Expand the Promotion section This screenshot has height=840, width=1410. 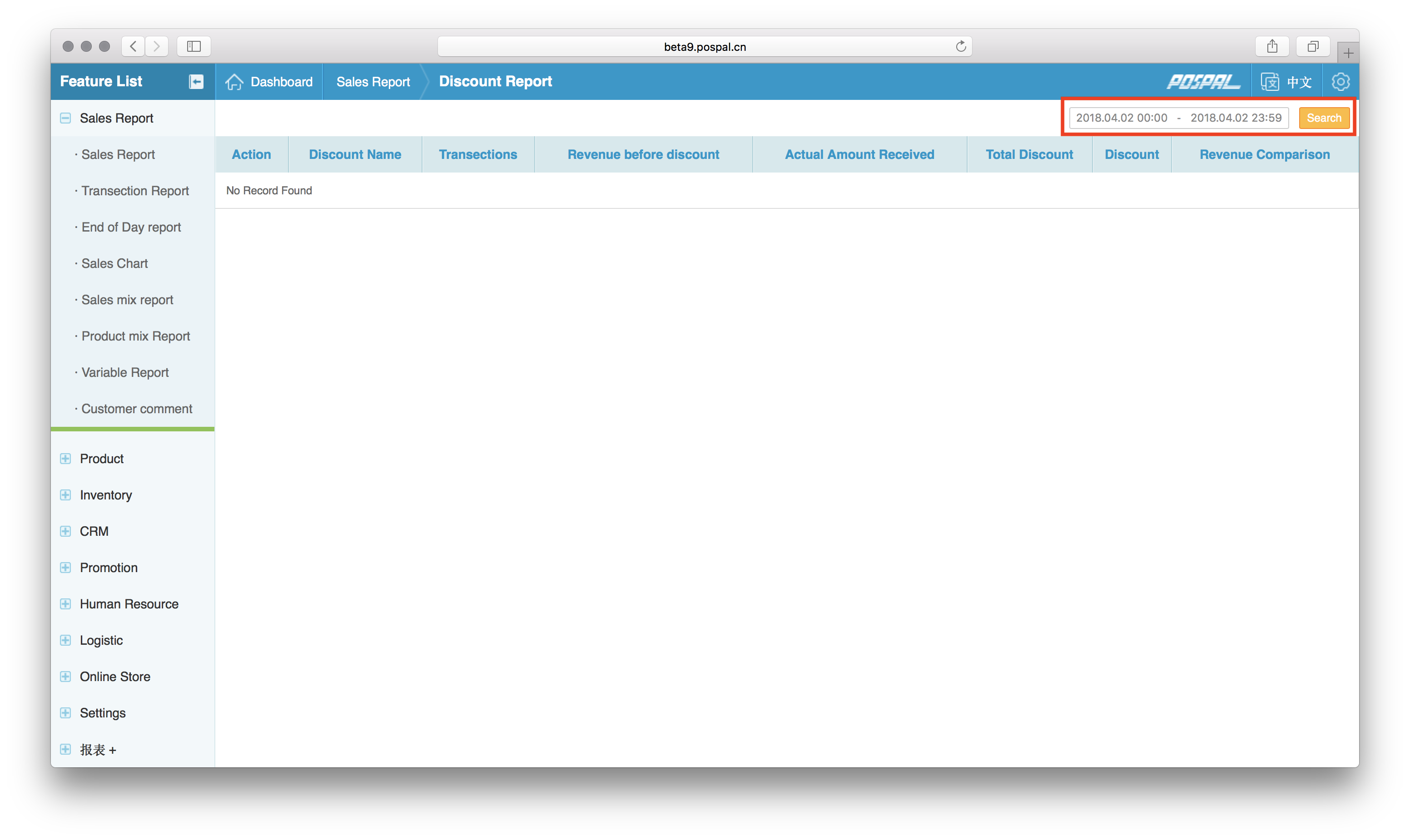66,567
